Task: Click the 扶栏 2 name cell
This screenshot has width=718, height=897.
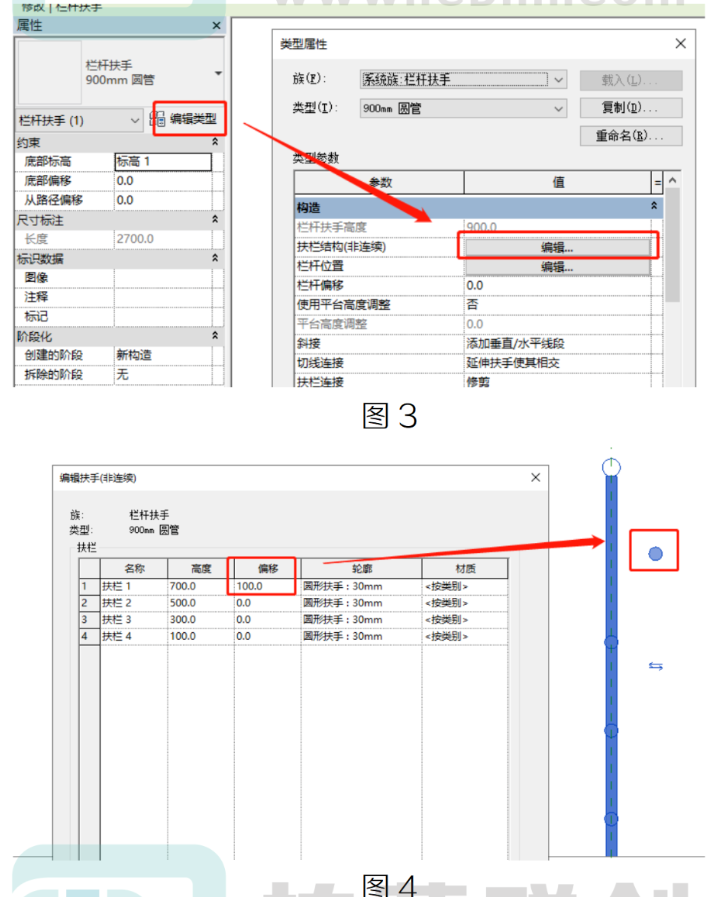Action: tap(134, 603)
